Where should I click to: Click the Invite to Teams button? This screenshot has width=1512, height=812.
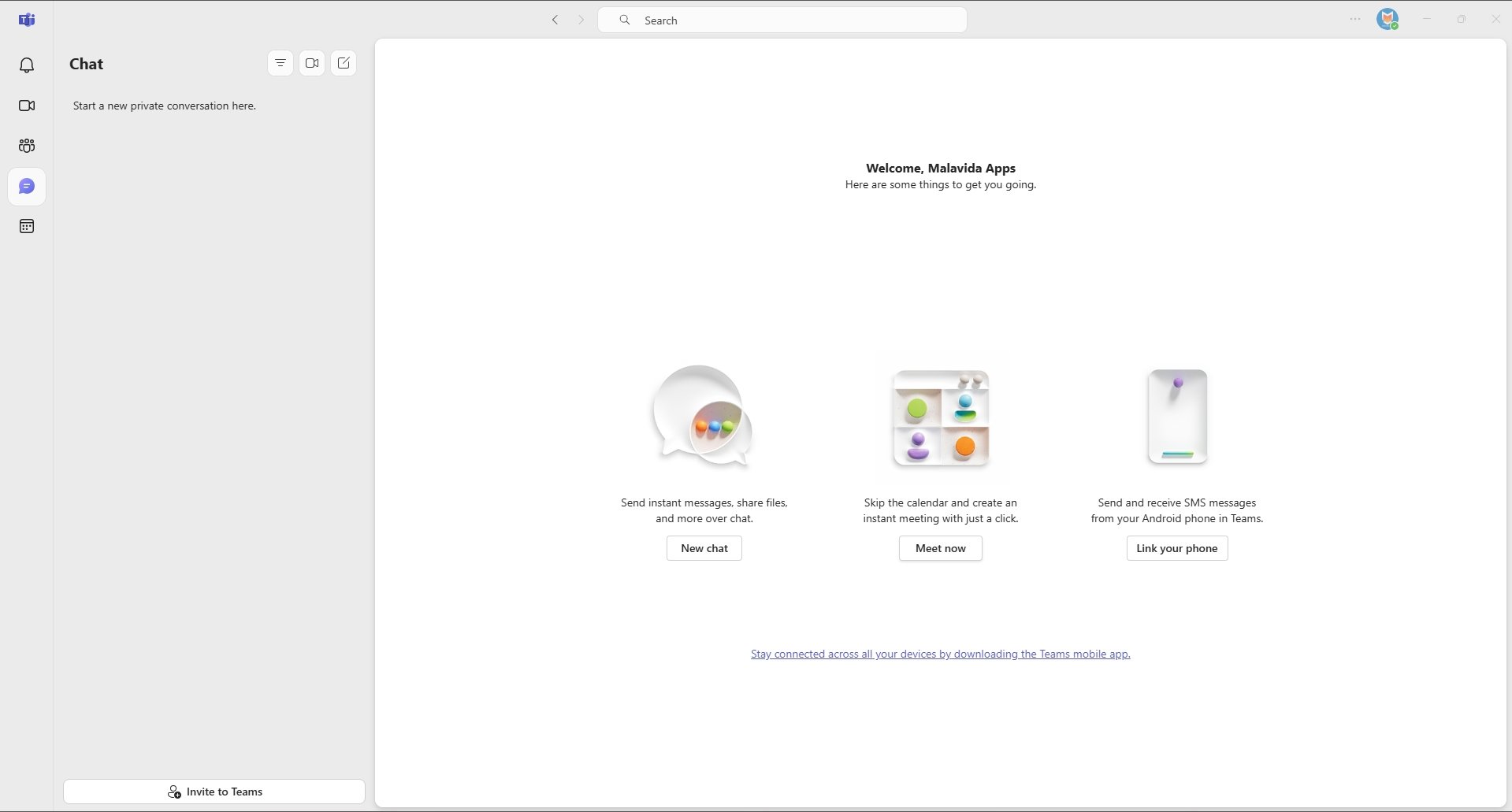pos(214,792)
